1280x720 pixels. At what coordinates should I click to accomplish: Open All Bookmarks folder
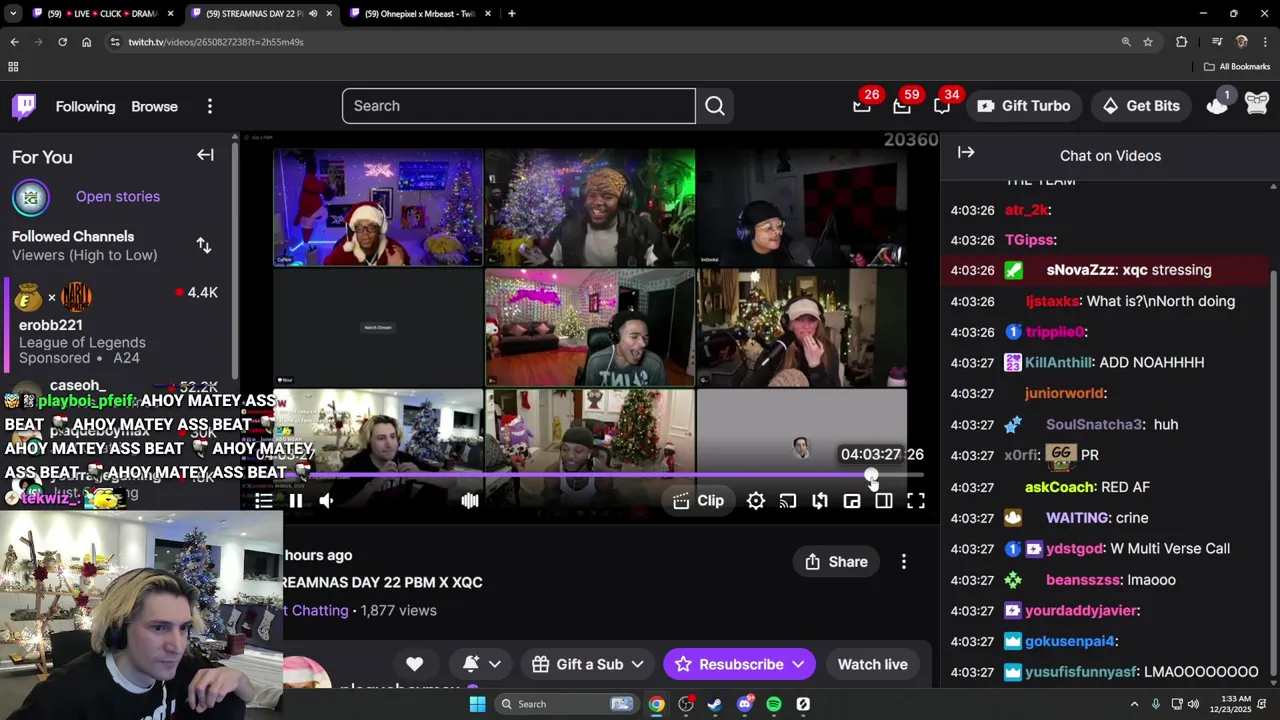pos(1237,67)
